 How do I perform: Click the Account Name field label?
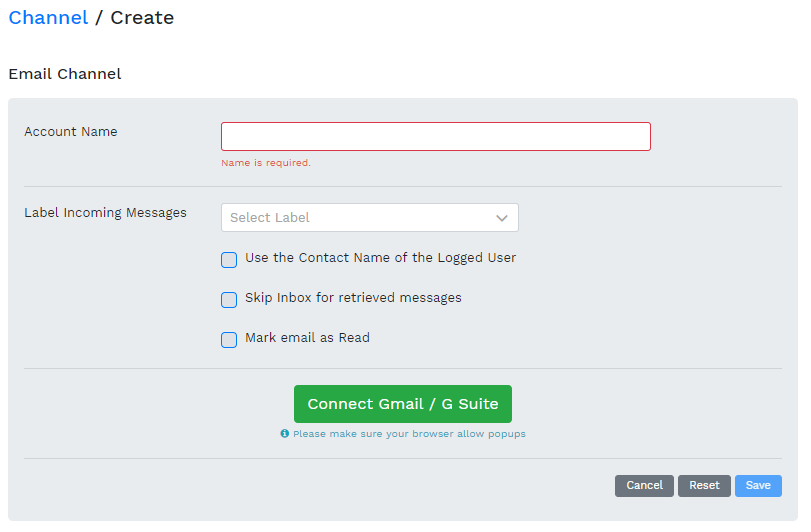(71, 132)
